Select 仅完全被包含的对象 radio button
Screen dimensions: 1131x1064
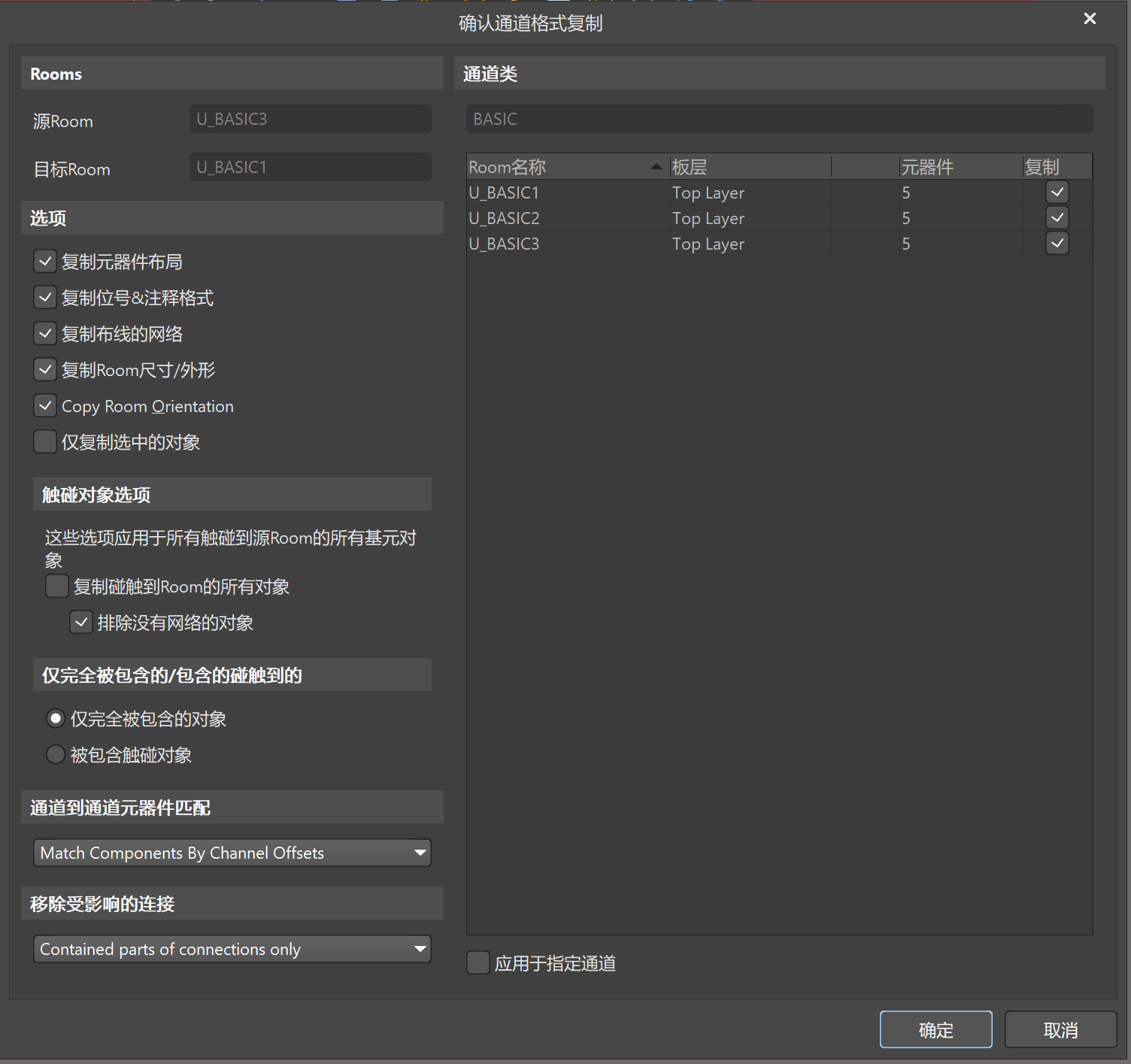pos(56,719)
